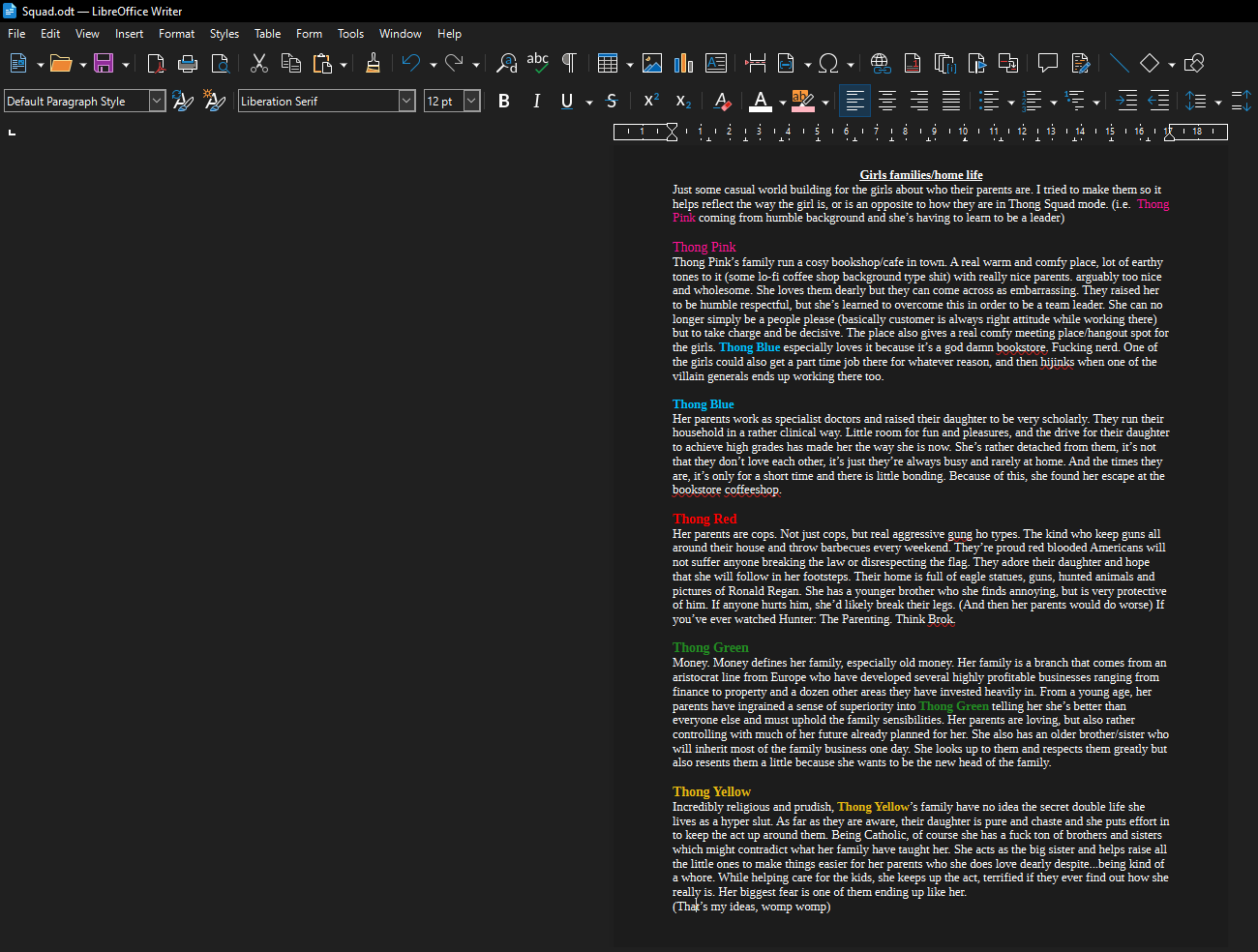Open the Undo history dropdown arrow

(433, 65)
